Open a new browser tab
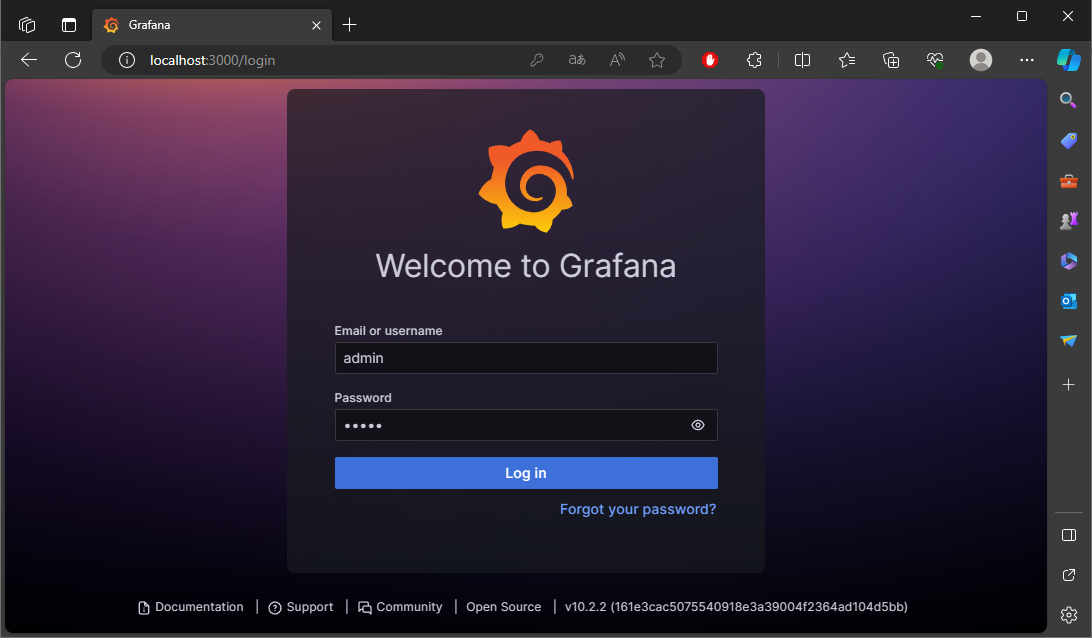 (x=349, y=24)
